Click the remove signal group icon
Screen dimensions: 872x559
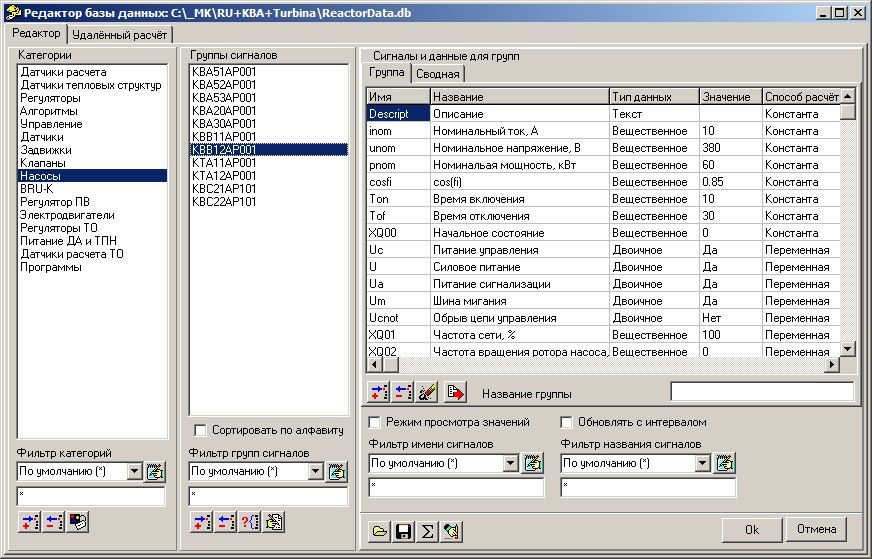tap(224, 521)
